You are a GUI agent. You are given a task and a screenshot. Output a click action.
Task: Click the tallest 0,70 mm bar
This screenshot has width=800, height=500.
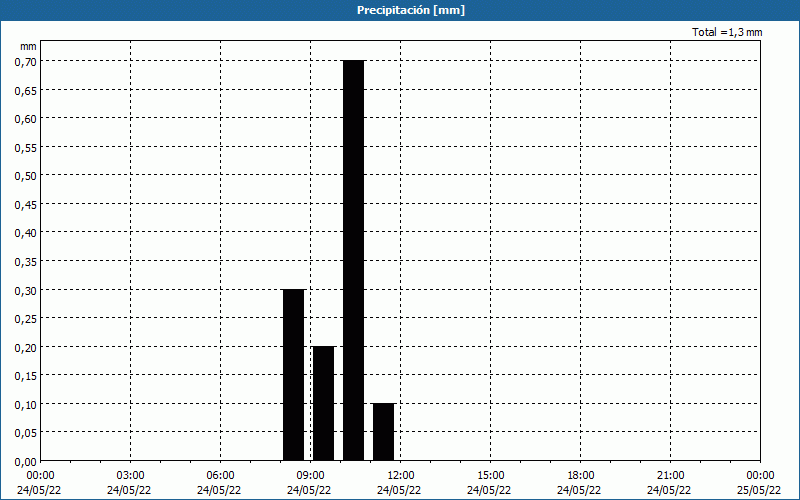coord(354,261)
